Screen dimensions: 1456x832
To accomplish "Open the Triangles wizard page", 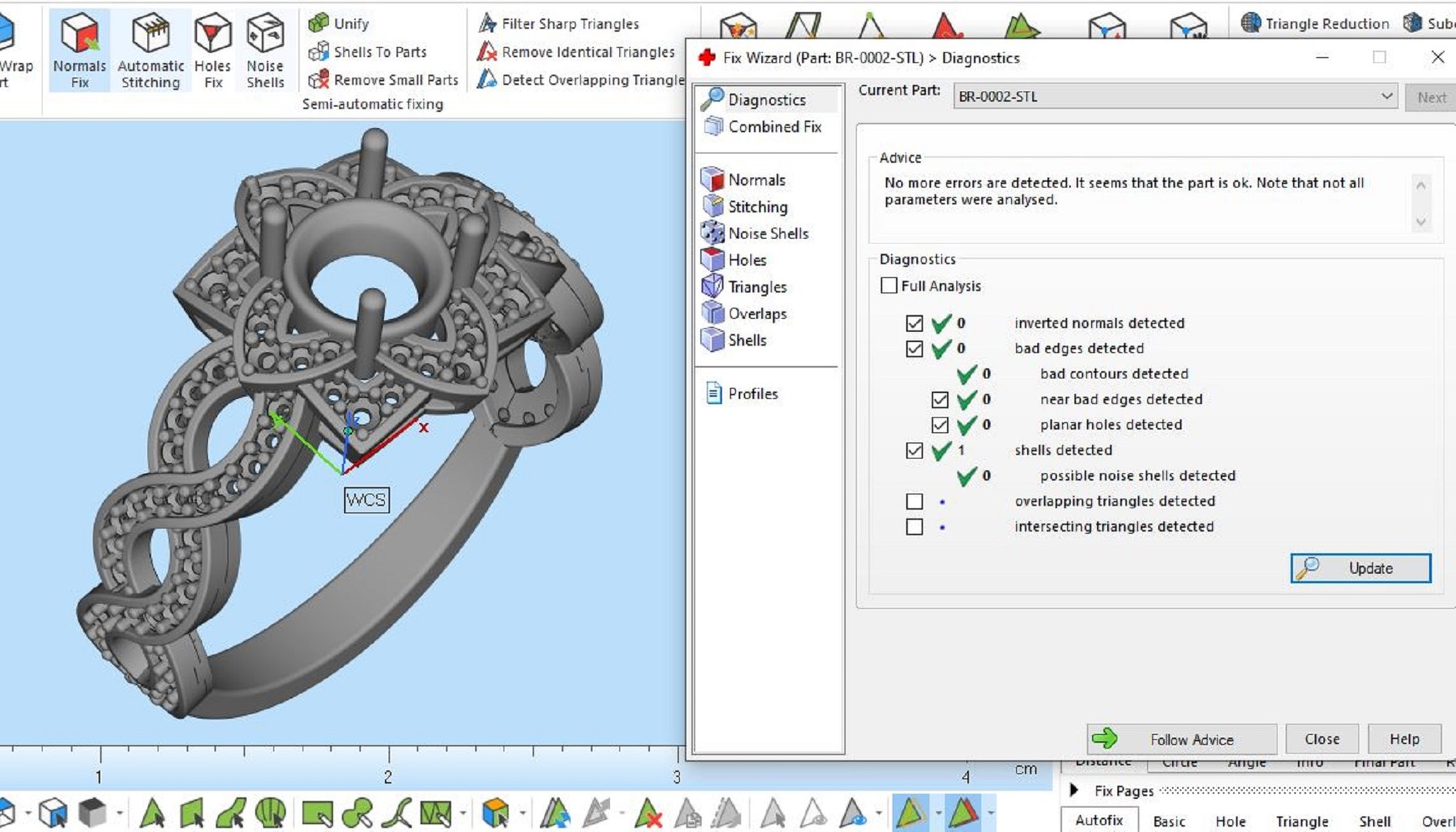I will tap(745, 287).
